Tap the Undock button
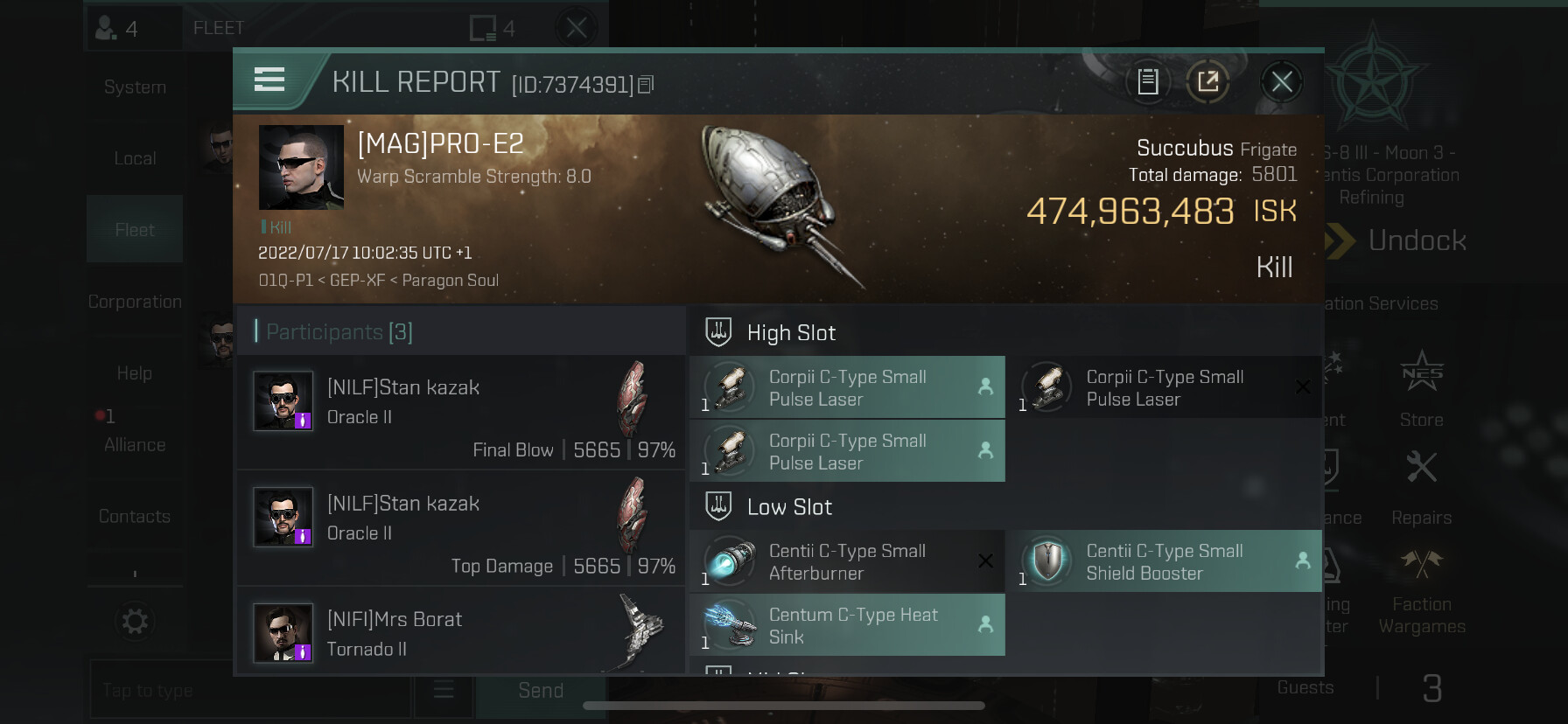 1397,240
